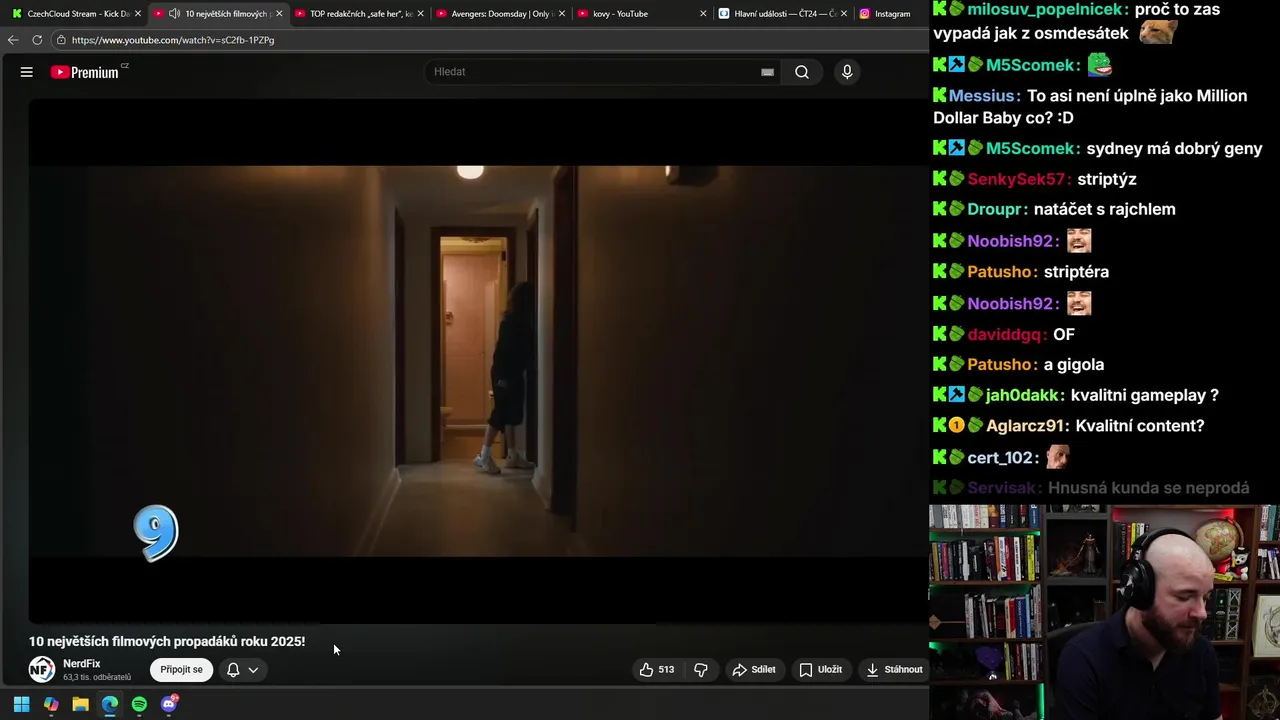Select the 10 největších filmových tab

coord(220,14)
